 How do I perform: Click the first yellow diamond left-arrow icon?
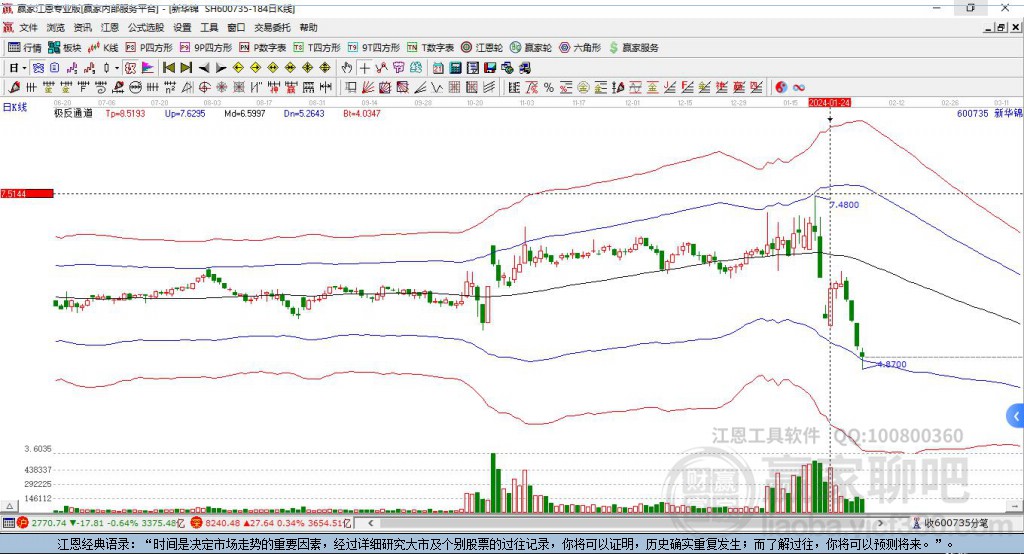point(238,68)
